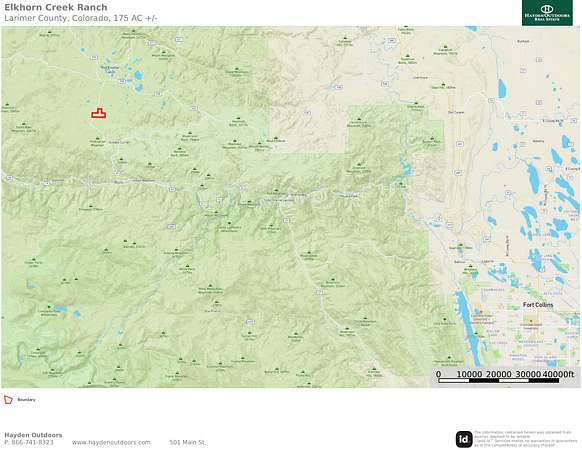This screenshot has width=582, height=450.
Task: Click the Red Feather Lakes label
Action: tap(110, 69)
